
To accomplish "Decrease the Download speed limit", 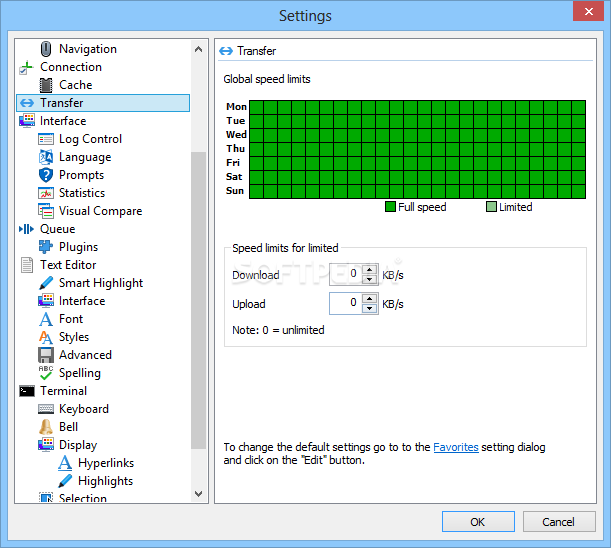I will 369,279.
